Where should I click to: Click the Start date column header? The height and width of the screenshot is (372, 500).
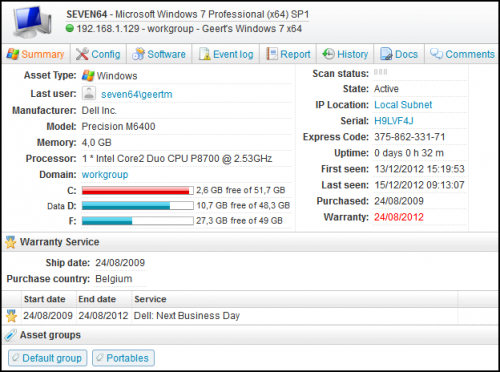click(45, 299)
